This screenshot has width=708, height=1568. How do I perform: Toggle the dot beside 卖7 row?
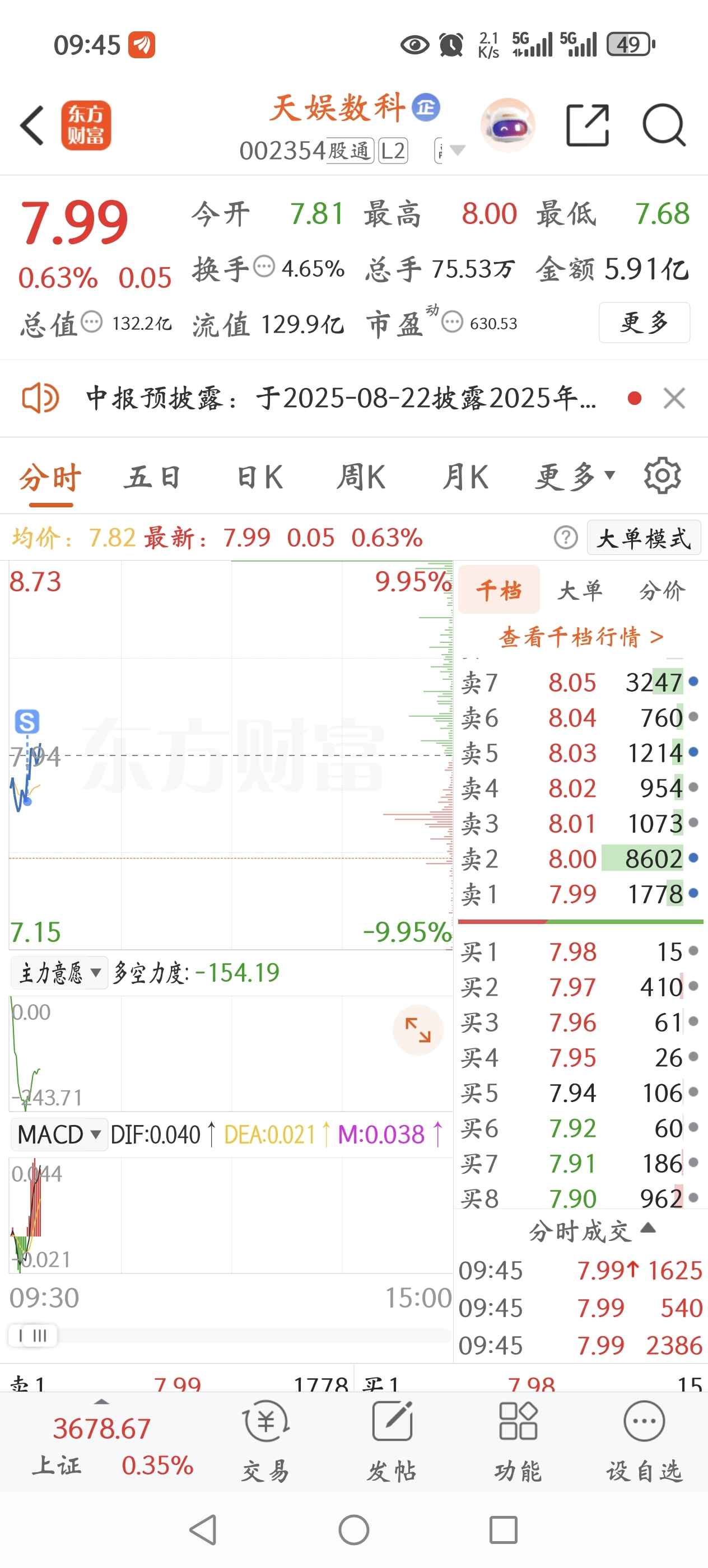pos(693,682)
